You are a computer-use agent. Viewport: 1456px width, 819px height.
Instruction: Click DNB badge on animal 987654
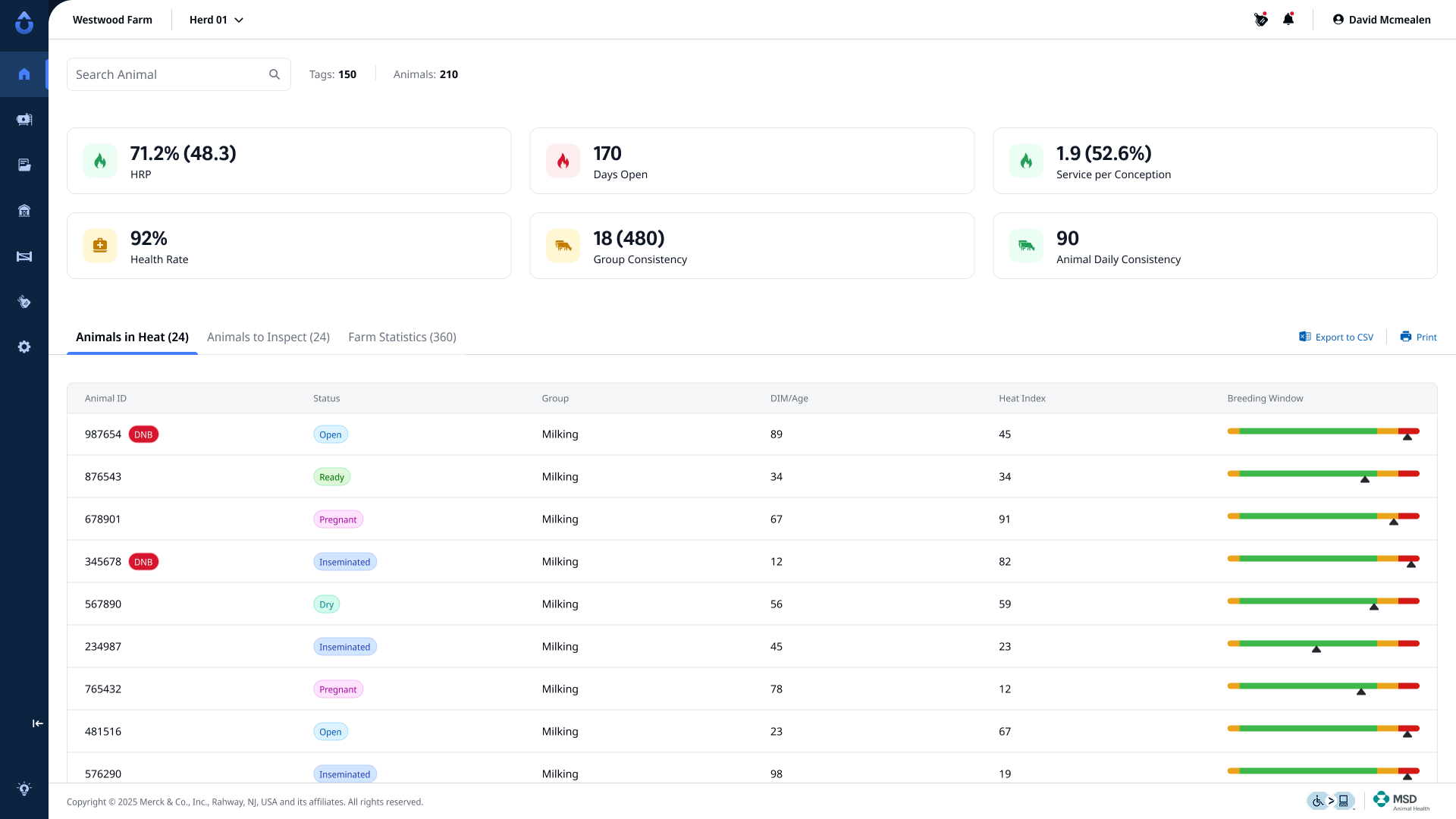[143, 435]
